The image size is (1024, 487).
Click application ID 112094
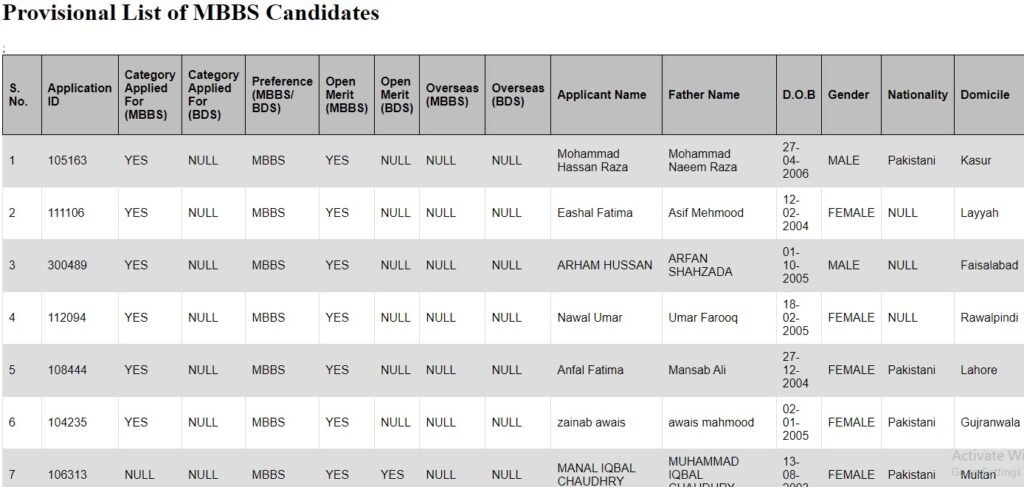(67, 318)
